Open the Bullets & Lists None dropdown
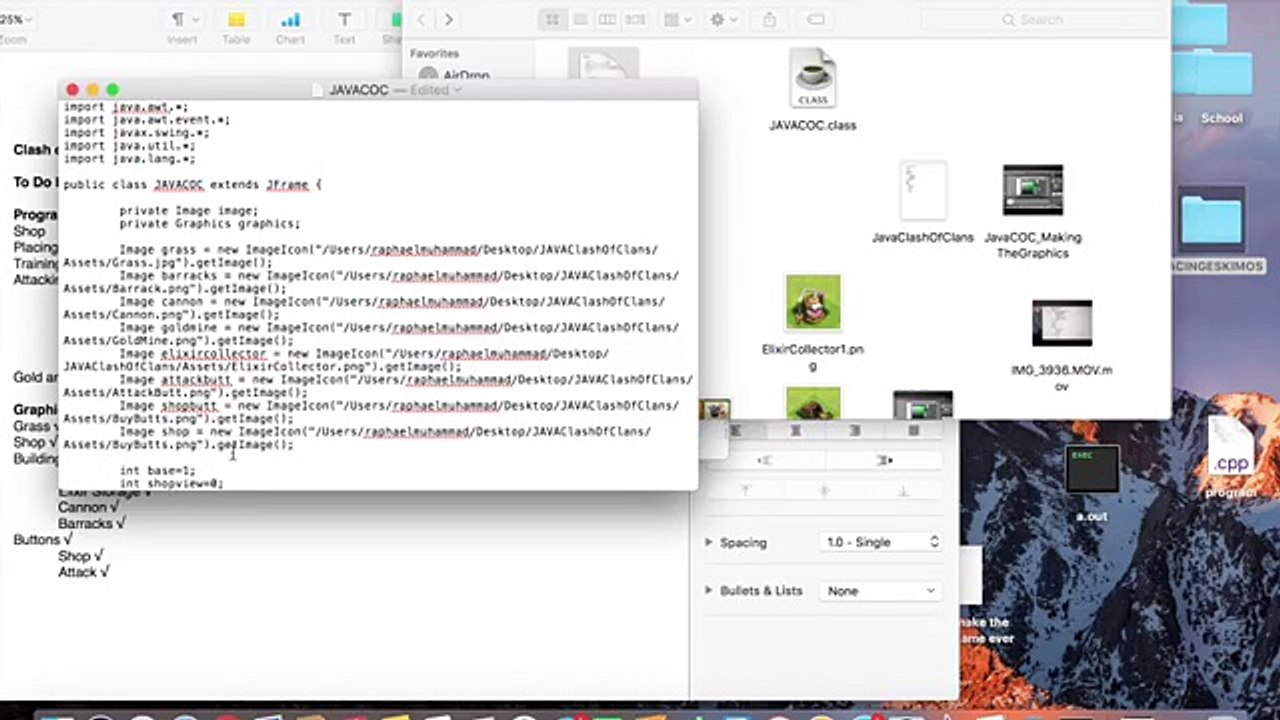1280x720 pixels. [x=880, y=591]
